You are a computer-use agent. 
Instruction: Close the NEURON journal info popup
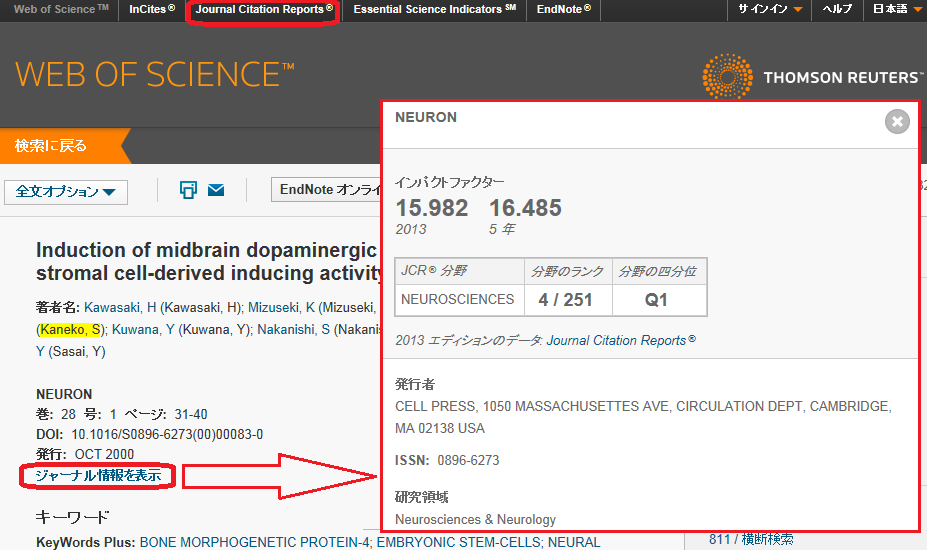pos(897,121)
